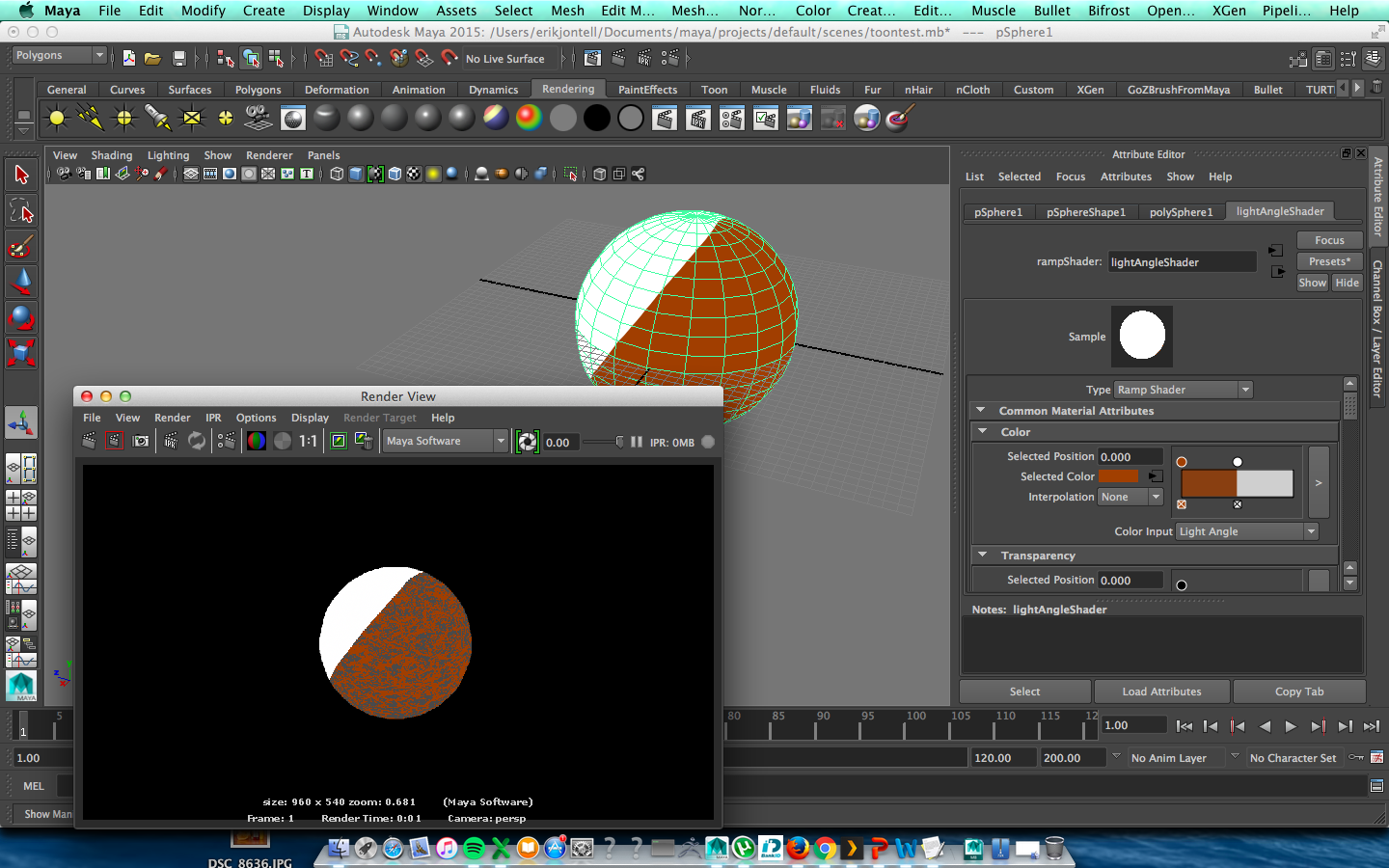Open the Interpolation dropdown set to None
1389x868 pixels.
1131,497
